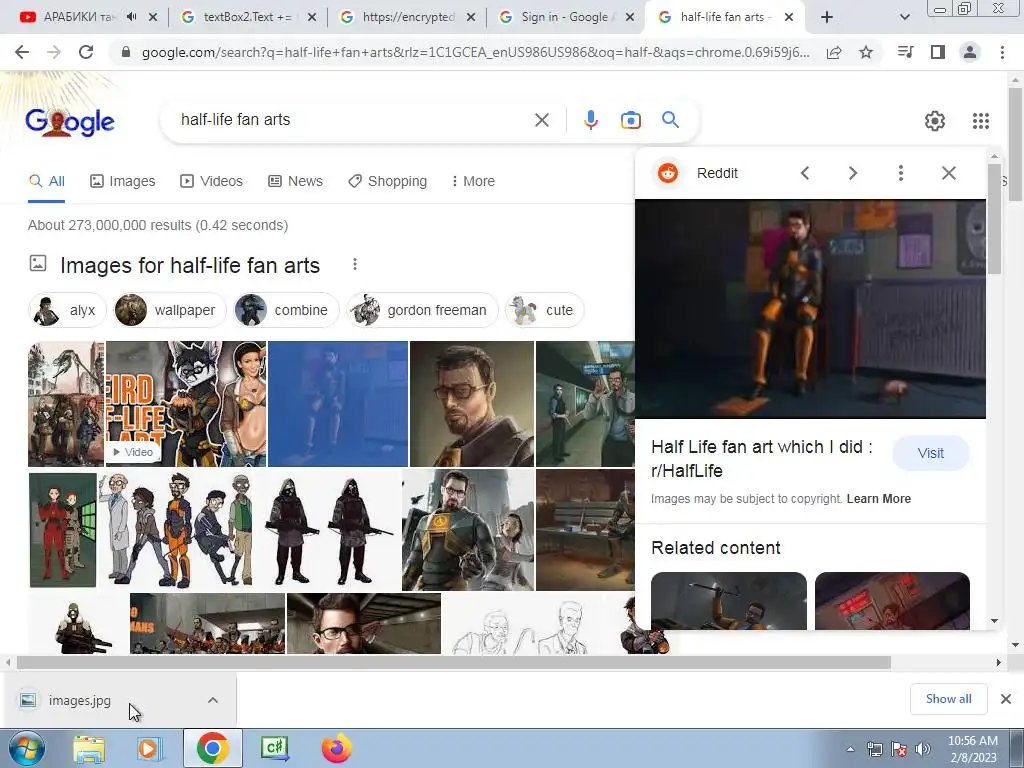Open Windows Explorer from taskbar

[88, 748]
